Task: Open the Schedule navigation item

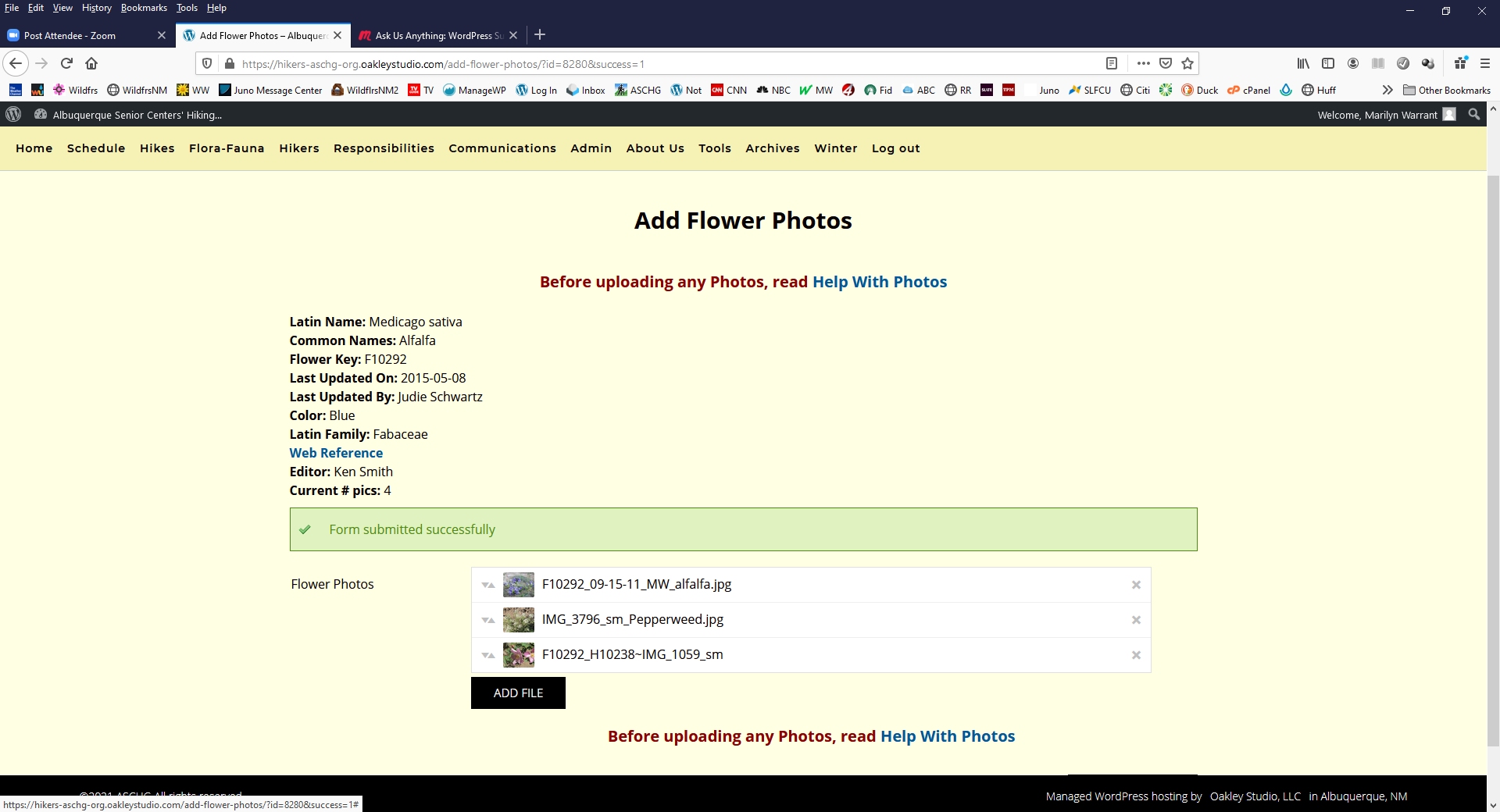Action: coord(96,148)
